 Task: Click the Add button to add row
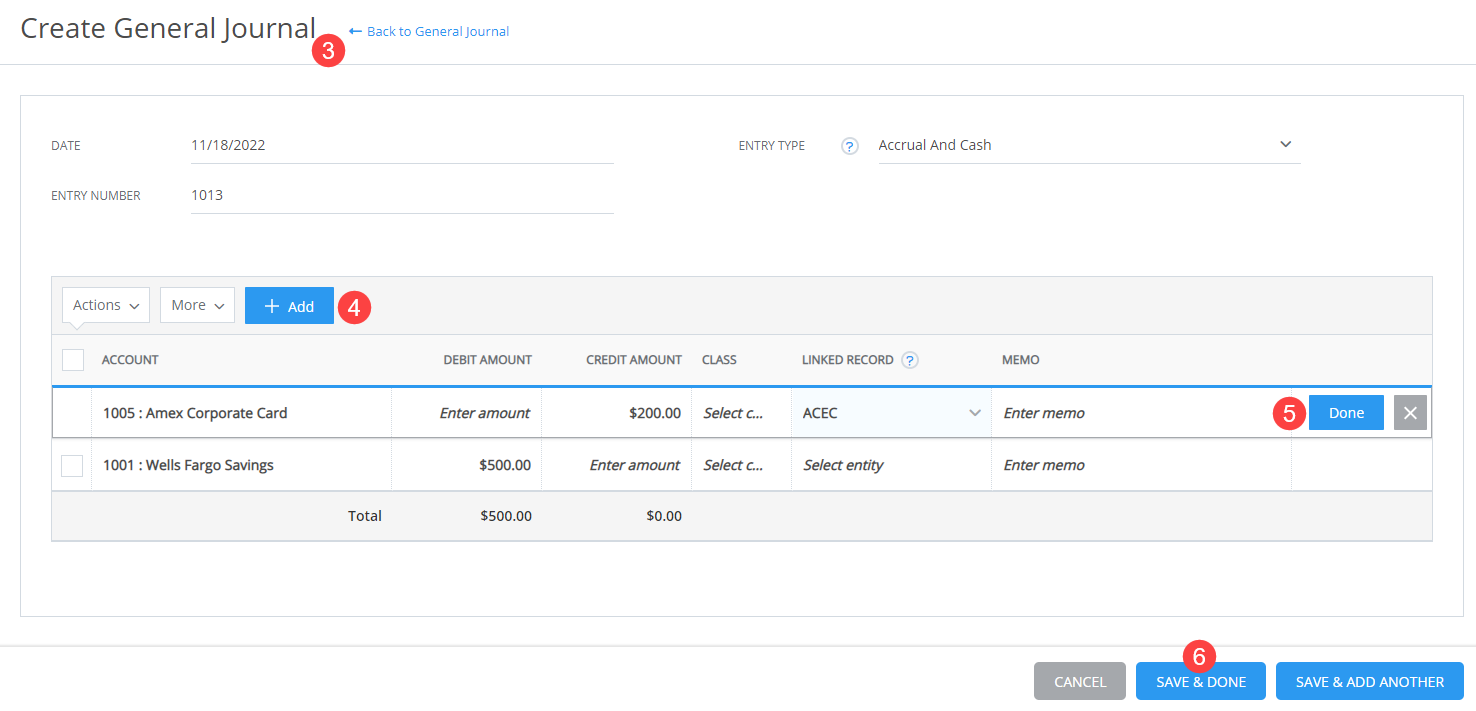(289, 306)
